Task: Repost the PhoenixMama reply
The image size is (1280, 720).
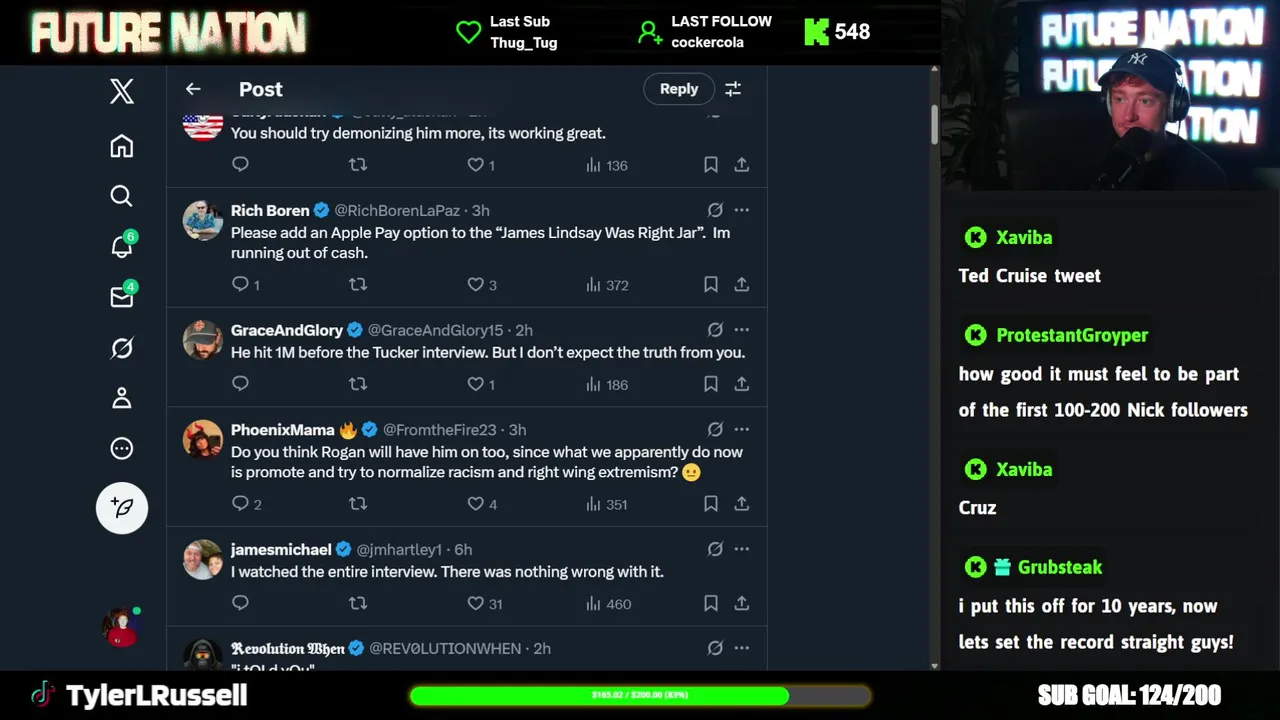Action: pos(358,503)
